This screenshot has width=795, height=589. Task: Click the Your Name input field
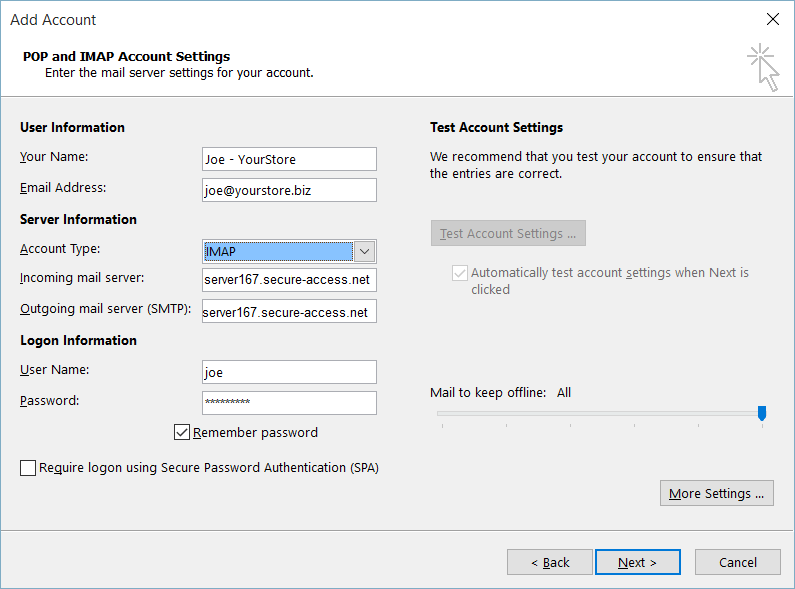click(x=289, y=159)
